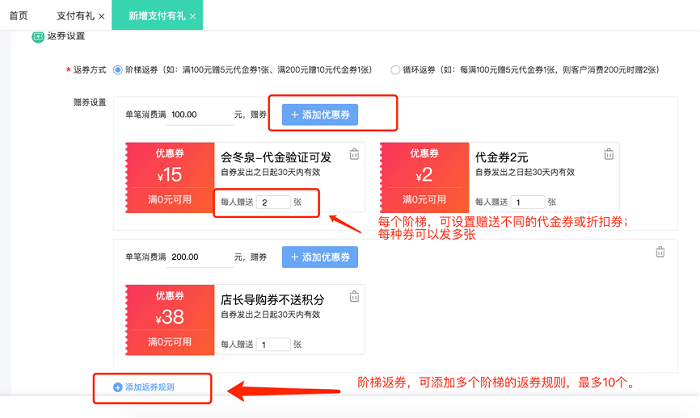Delete the 会冬泉 ¥15 coupon with trash icon
The width and height of the screenshot is (700, 418).
[x=354, y=154]
